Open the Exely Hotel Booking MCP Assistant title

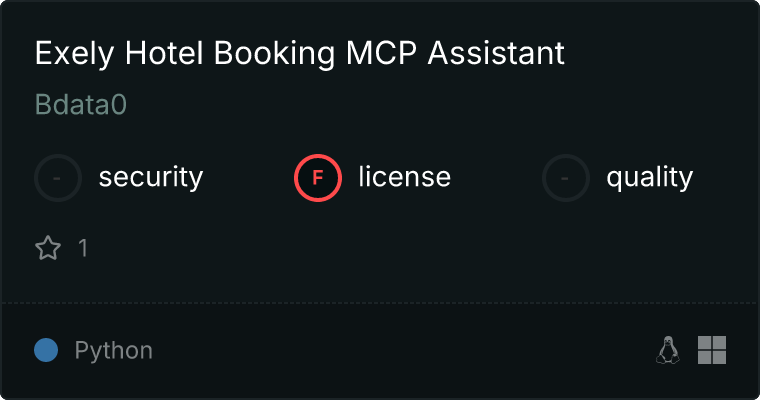tap(300, 54)
